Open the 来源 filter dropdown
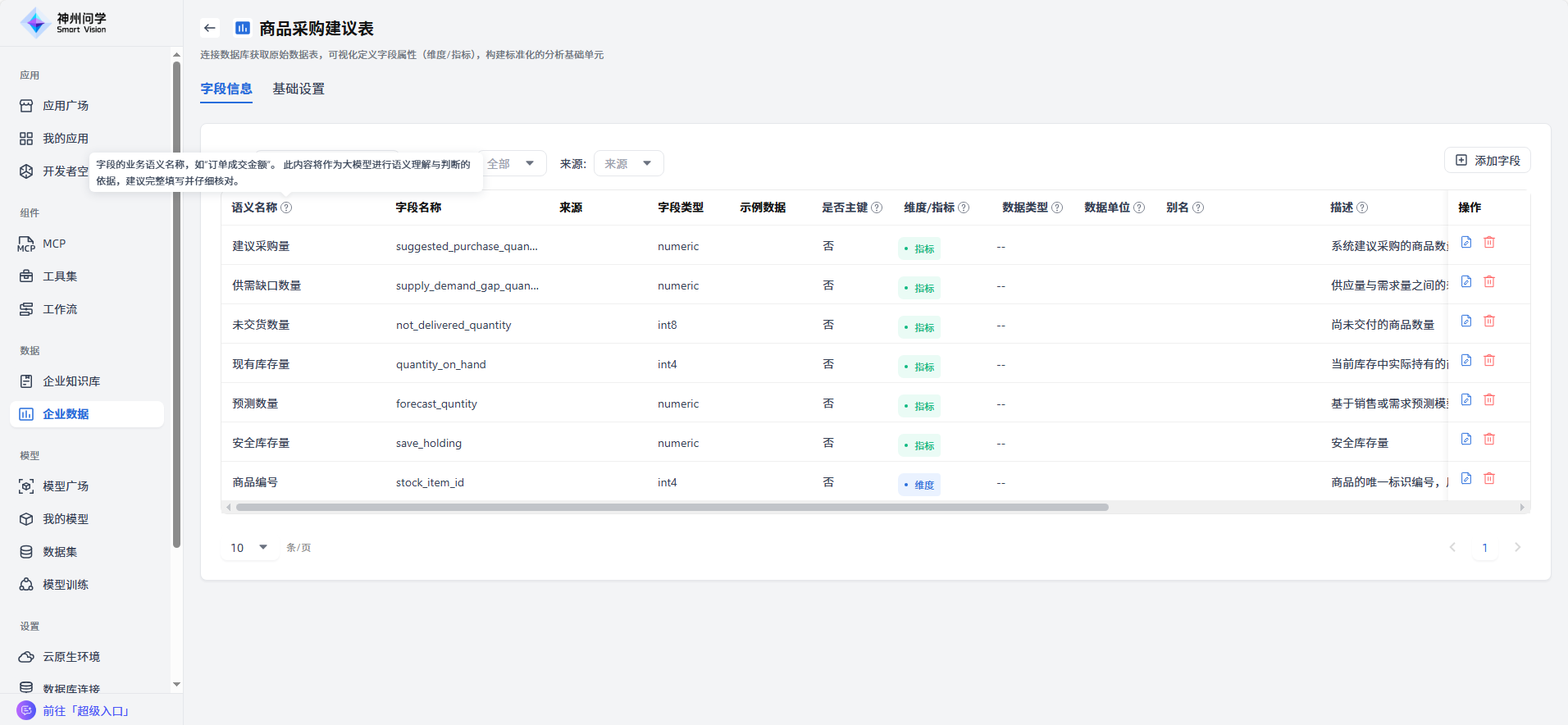The image size is (1568, 725). click(x=628, y=164)
